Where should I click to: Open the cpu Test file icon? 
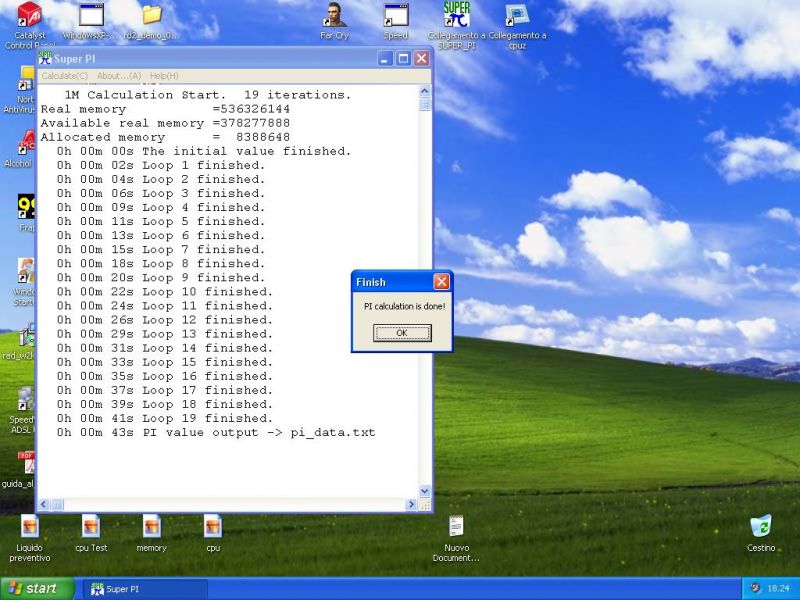(91, 527)
